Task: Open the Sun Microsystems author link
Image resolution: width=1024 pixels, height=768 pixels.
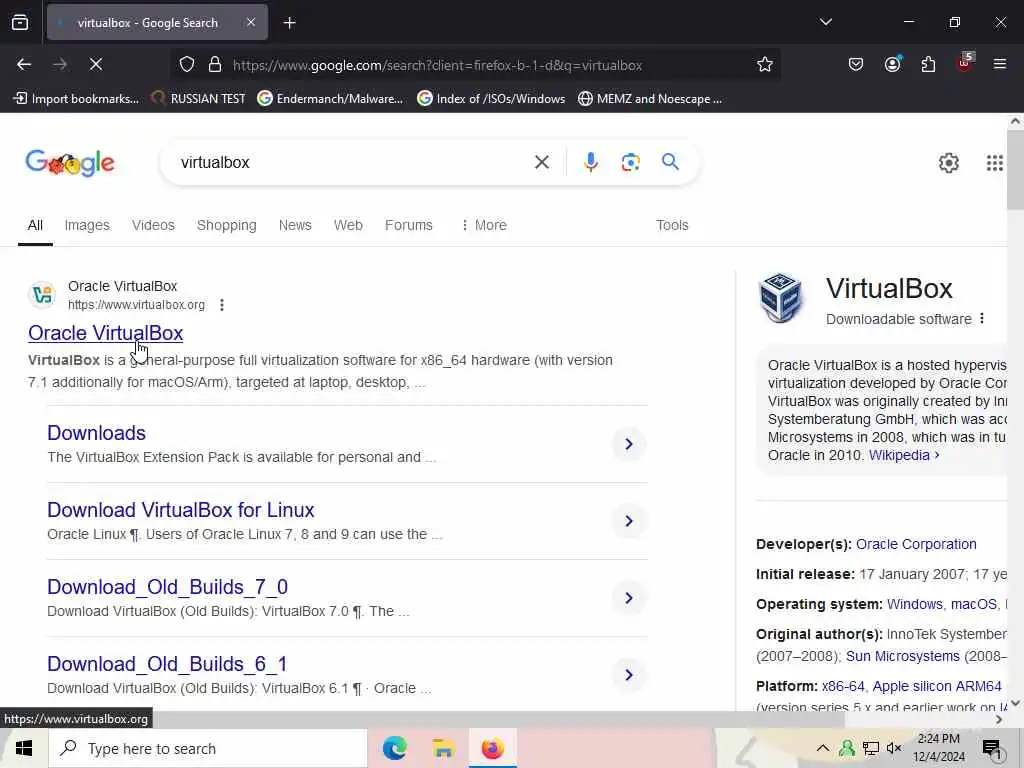Action: tap(903, 656)
